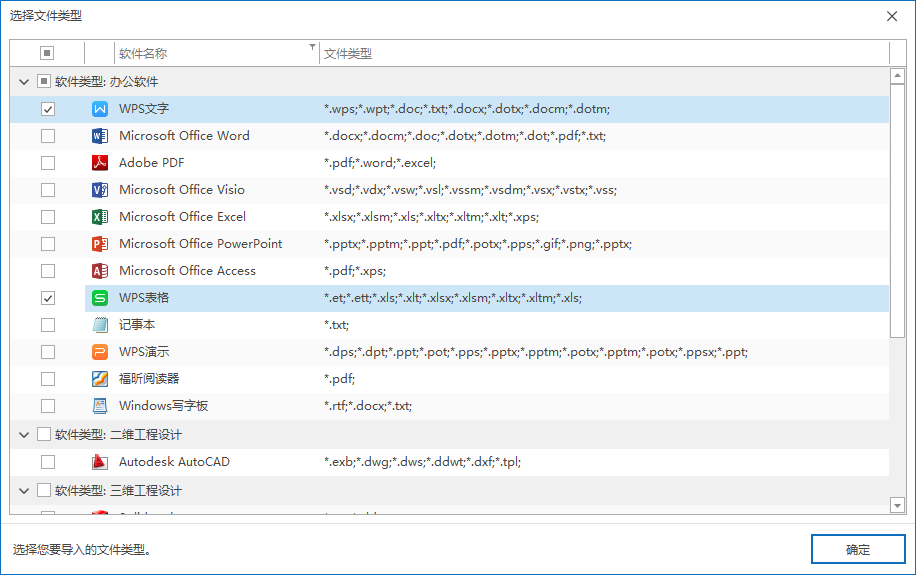Toggle the select-all header checkbox
This screenshot has width=916, height=575.
pos(47,53)
